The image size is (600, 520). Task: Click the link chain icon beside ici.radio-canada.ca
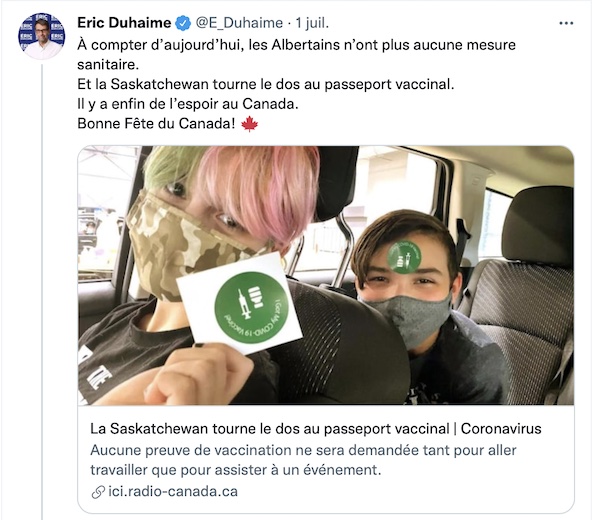pos(98,491)
